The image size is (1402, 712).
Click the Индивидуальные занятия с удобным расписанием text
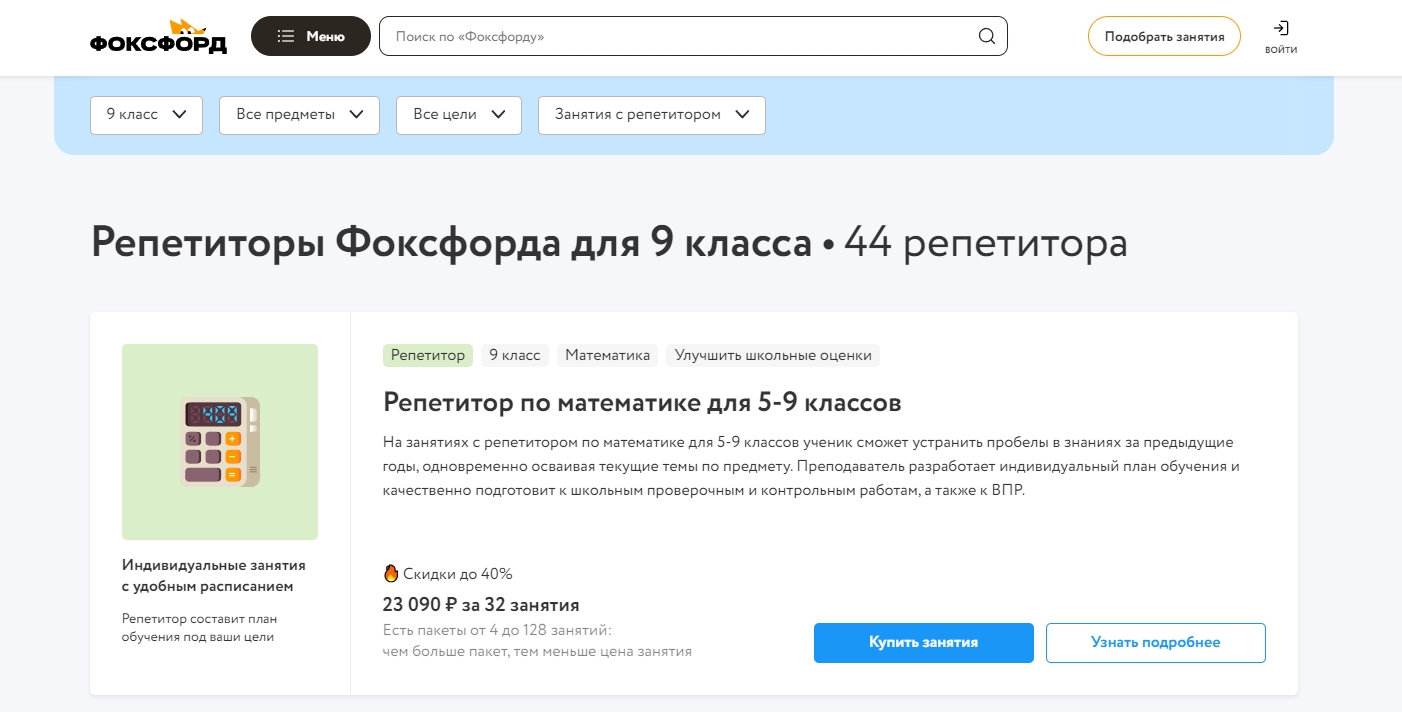pos(214,576)
